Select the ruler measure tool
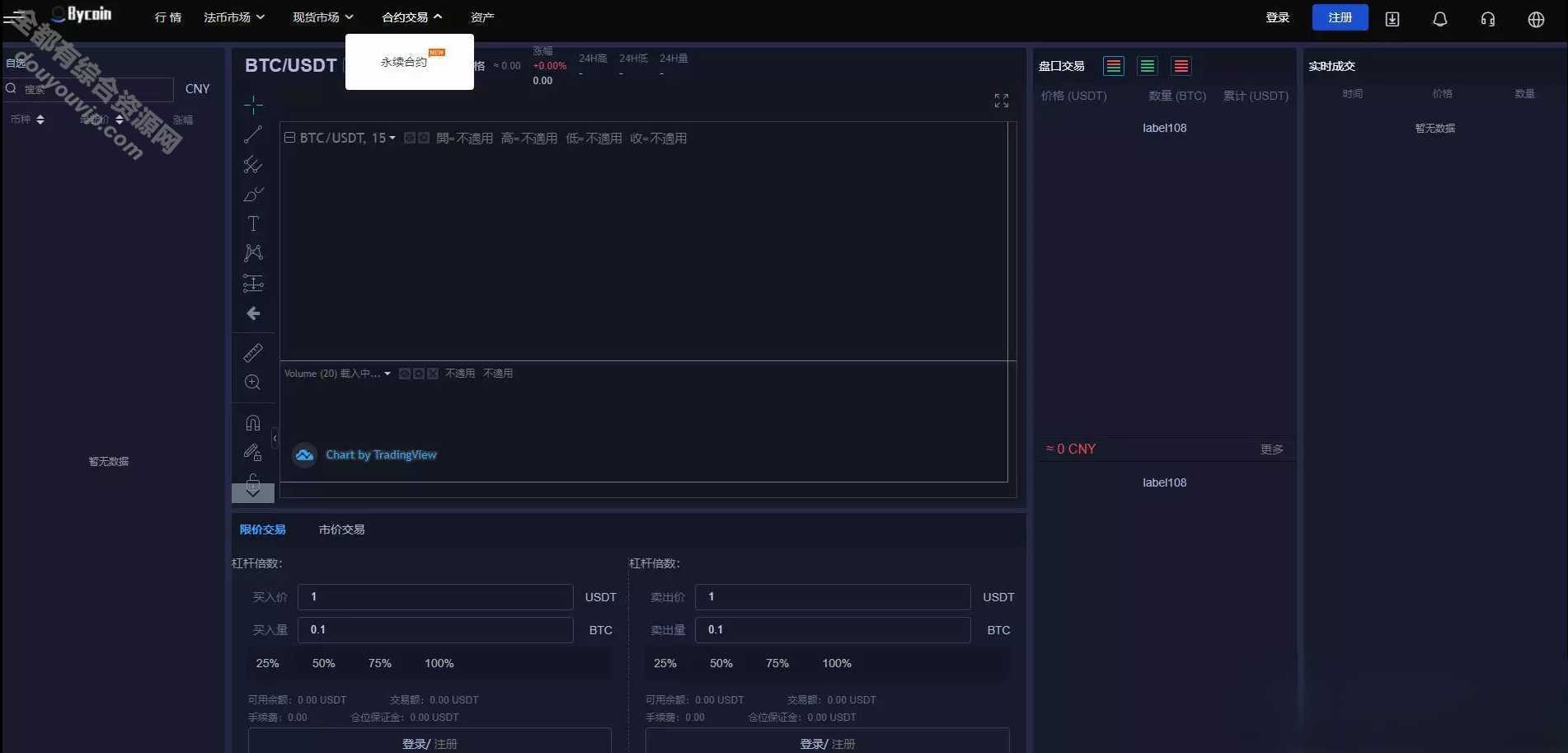Viewport: 1568px width, 753px height. click(253, 353)
